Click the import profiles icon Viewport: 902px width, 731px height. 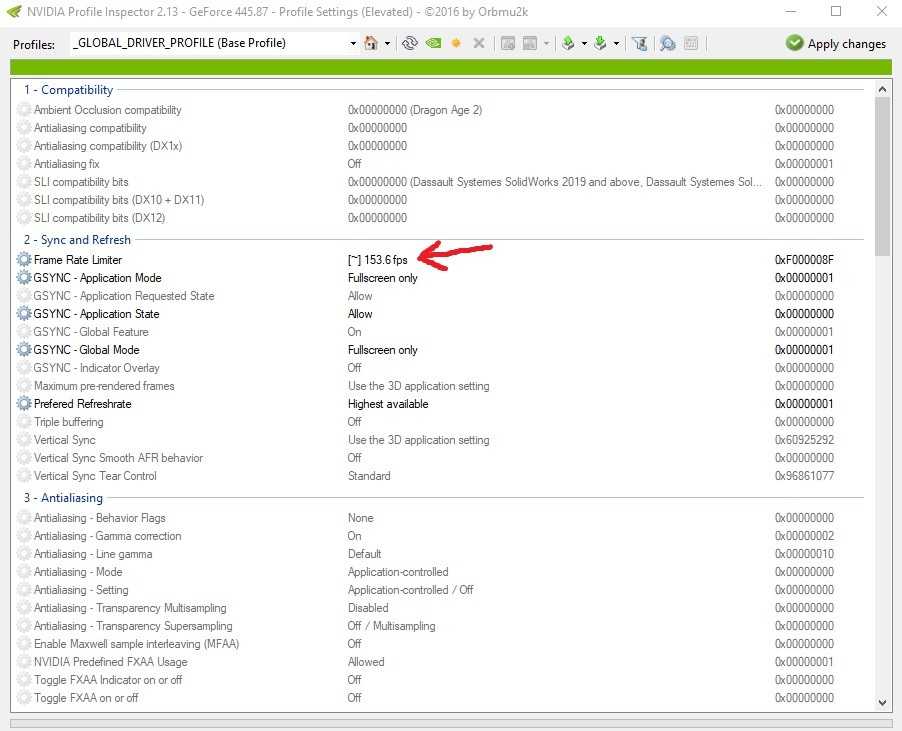pos(600,43)
